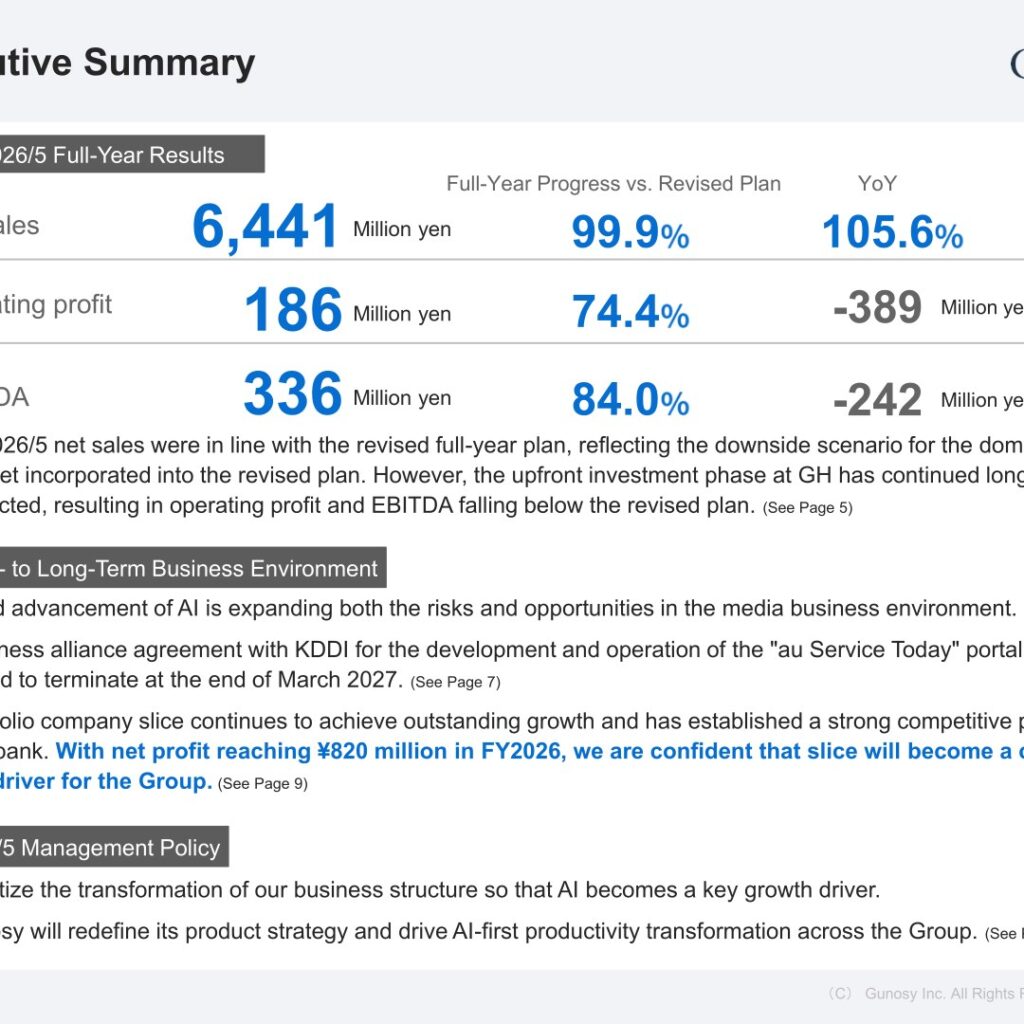Click the line "to terminate at the end of March 2027"
The width and height of the screenshot is (1024, 1024).
point(210,680)
